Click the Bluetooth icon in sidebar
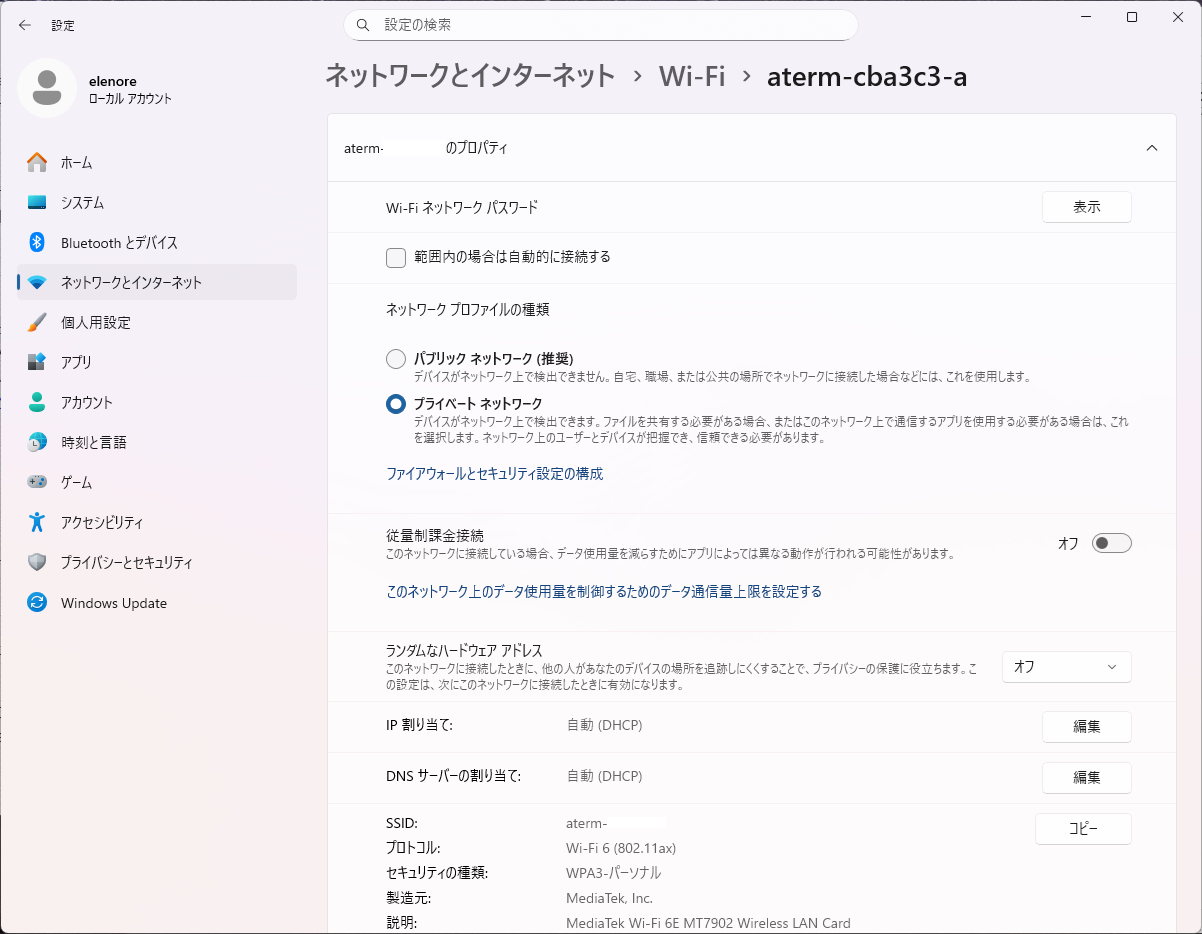Image resolution: width=1202 pixels, height=934 pixels. [x=37, y=242]
